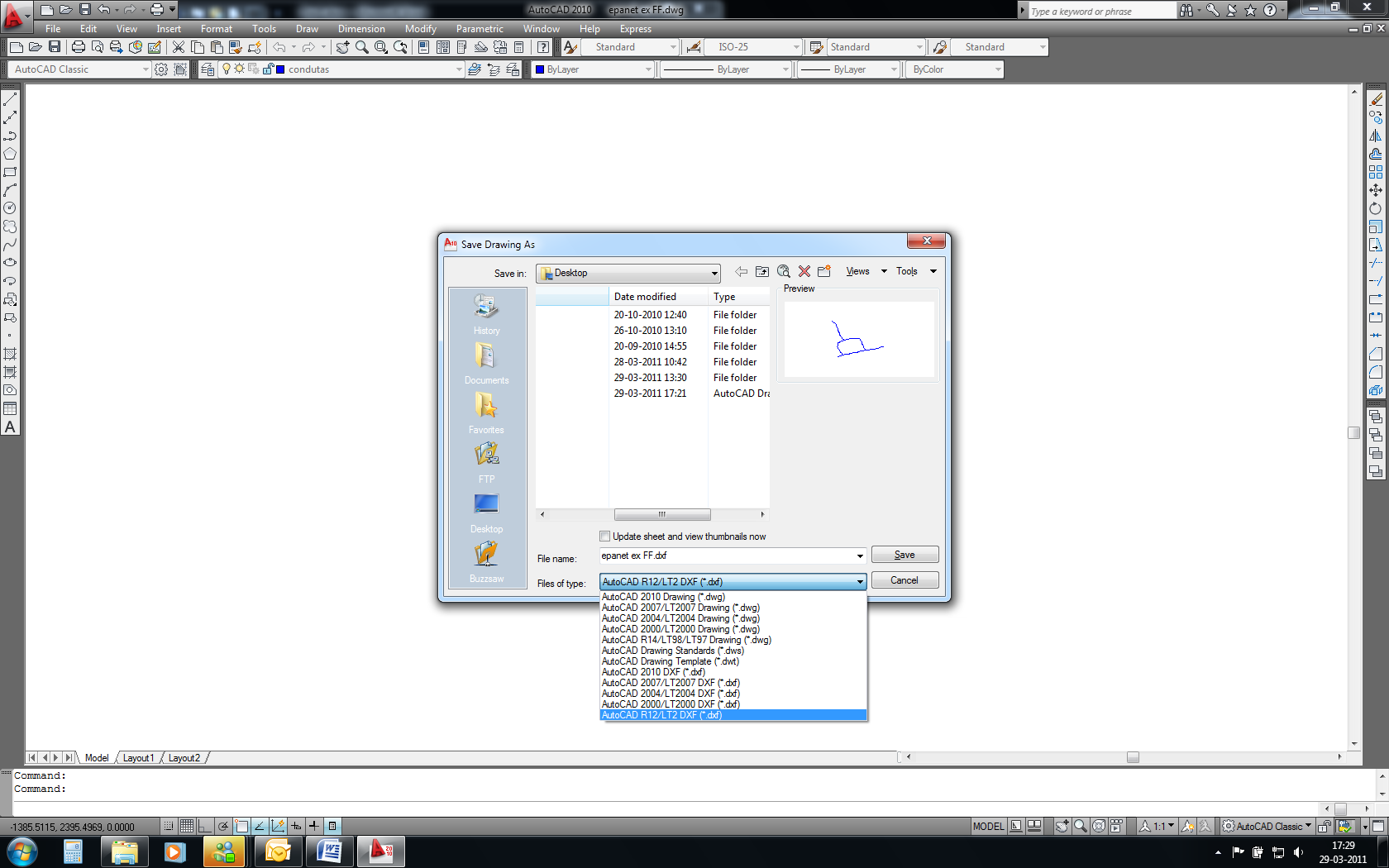Open the Views dropdown in dialog
Viewport: 1389px width, 868px height.
(x=866, y=271)
